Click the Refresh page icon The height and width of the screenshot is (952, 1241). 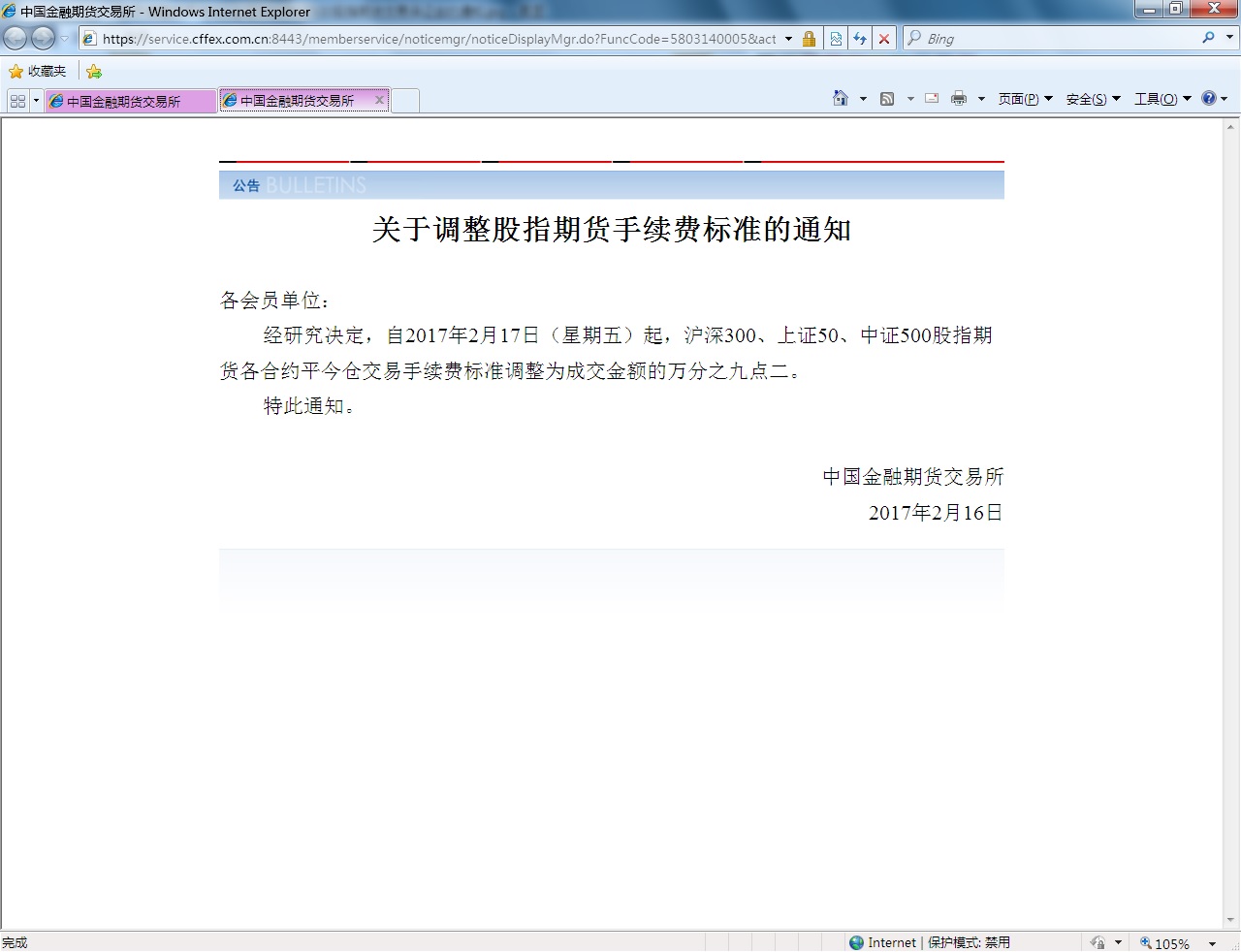[860, 39]
